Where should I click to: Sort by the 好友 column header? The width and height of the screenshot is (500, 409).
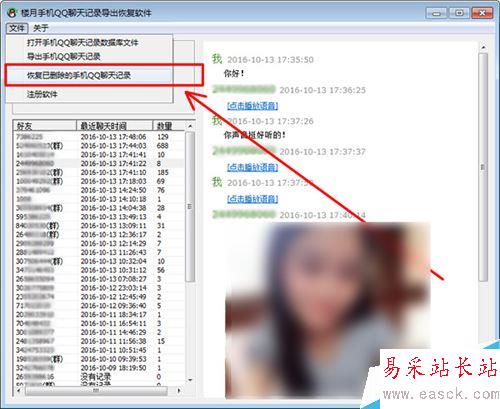tap(45, 126)
